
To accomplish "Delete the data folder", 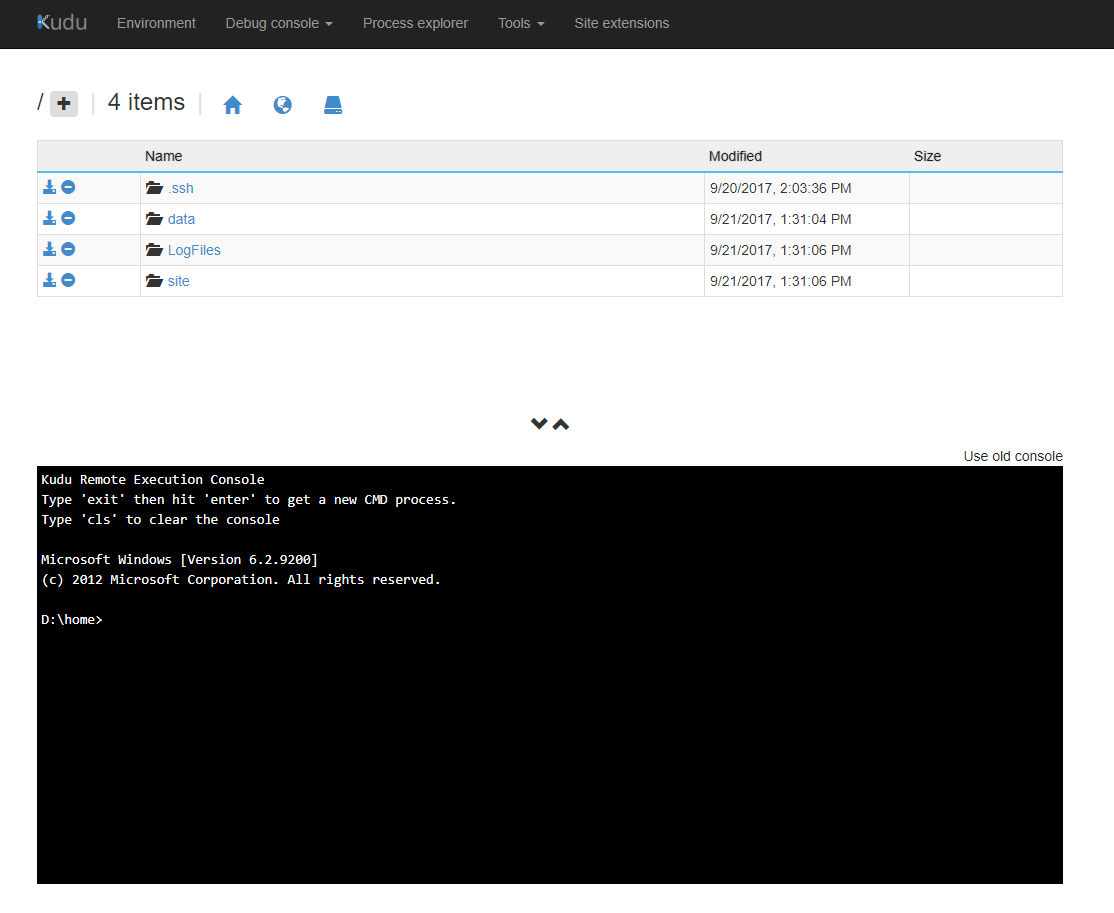I will 68,218.
